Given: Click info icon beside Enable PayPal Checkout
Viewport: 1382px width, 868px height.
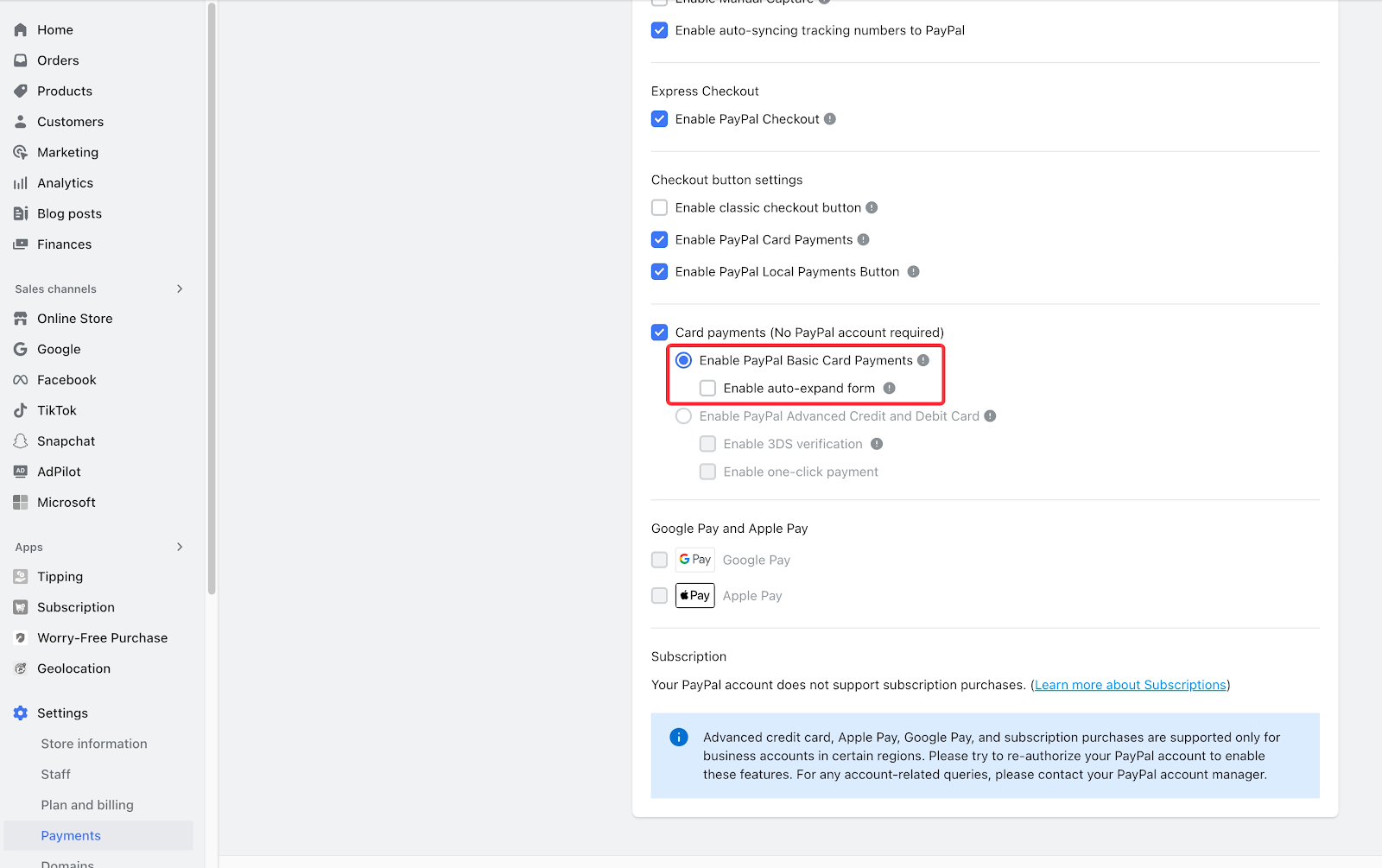Looking at the screenshot, I should (830, 119).
